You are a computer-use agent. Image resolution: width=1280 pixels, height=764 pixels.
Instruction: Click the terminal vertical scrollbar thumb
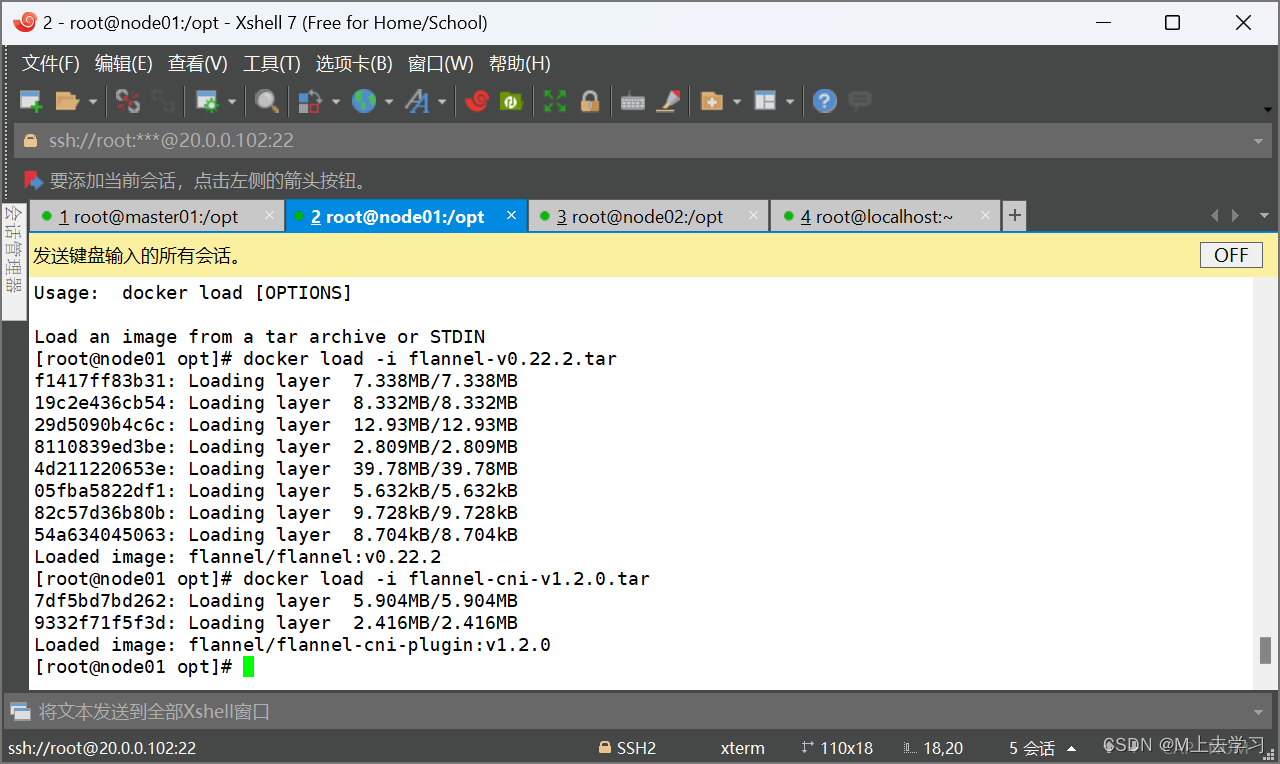pos(1265,650)
